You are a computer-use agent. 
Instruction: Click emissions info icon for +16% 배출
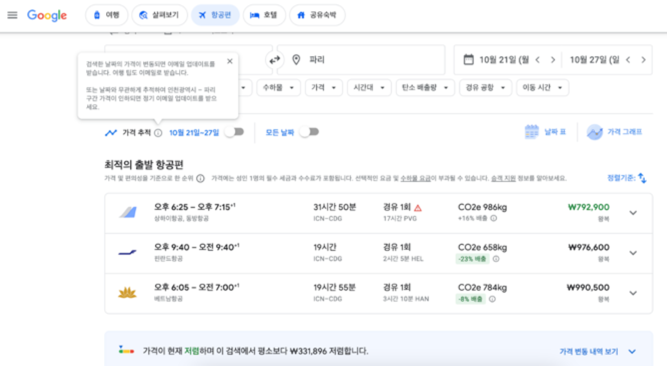pyautogui.click(x=493, y=218)
